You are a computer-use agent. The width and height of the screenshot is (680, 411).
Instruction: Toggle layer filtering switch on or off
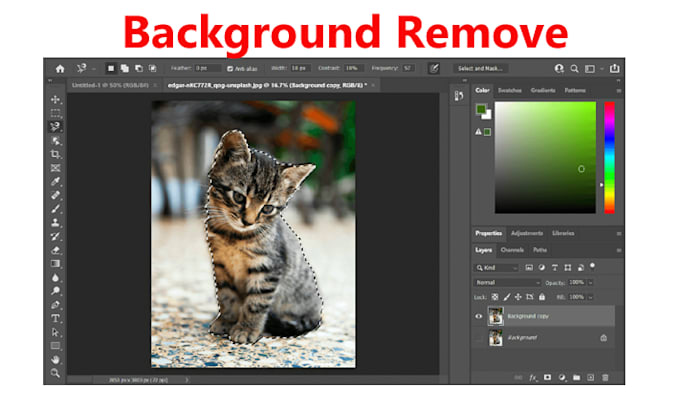[x=593, y=266]
